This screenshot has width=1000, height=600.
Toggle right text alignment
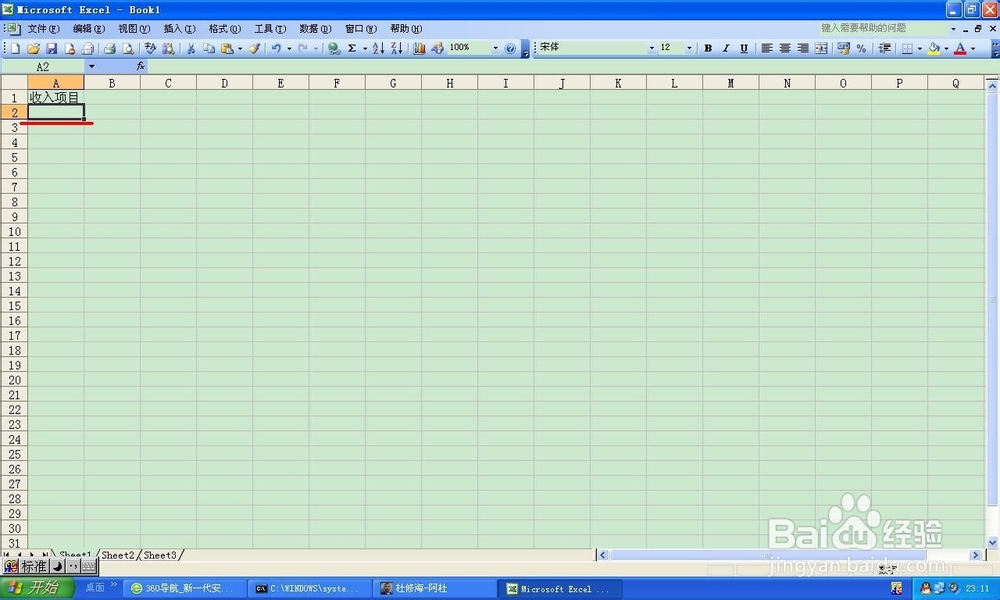coord(803,48)
